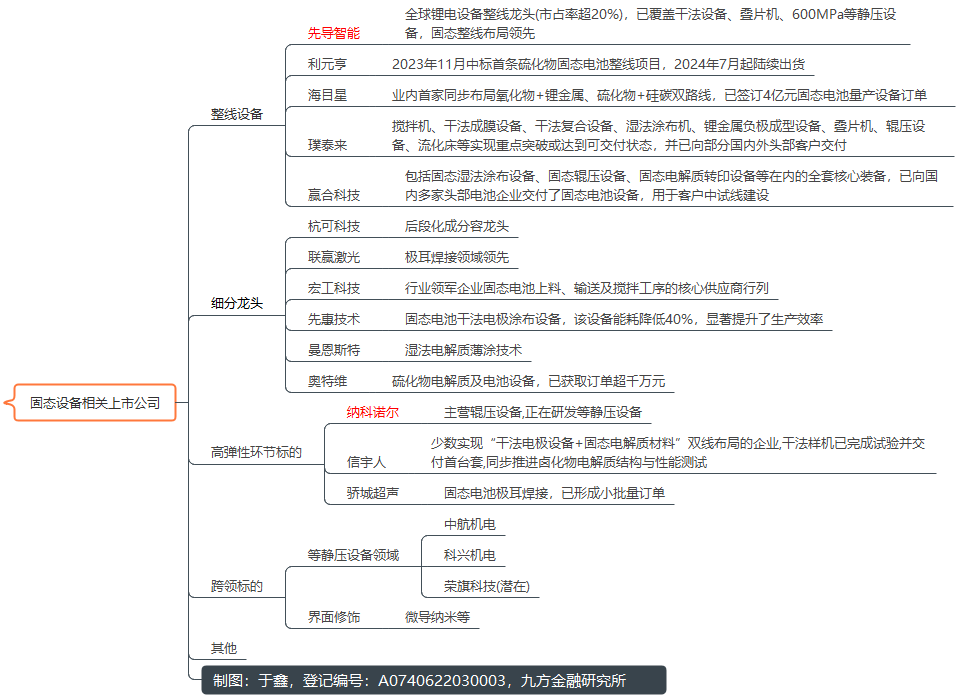
Task: Click the 先惠技术 company node
Action: [334, 319]
